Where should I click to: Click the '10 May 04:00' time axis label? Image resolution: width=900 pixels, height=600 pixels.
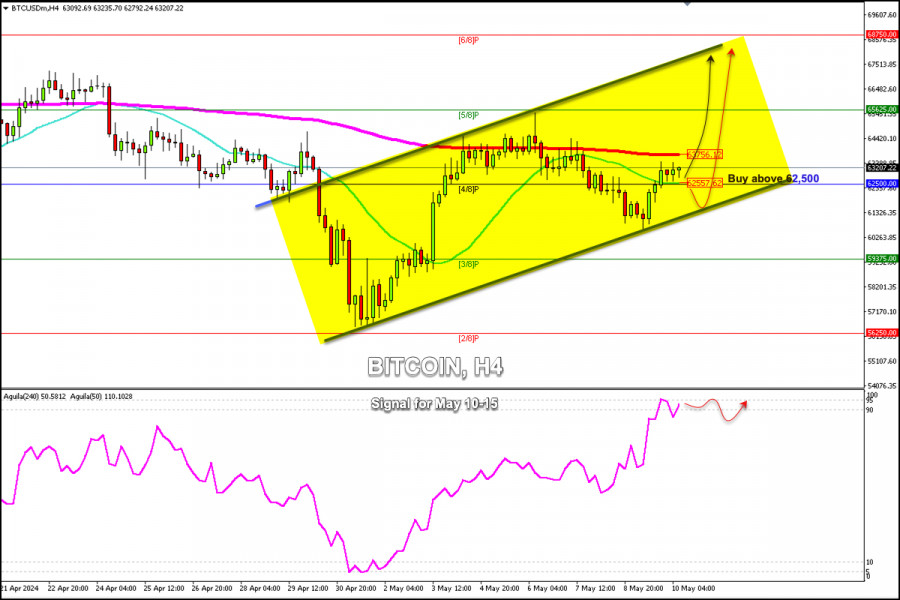pyautogui.click(x=693, y=589)
